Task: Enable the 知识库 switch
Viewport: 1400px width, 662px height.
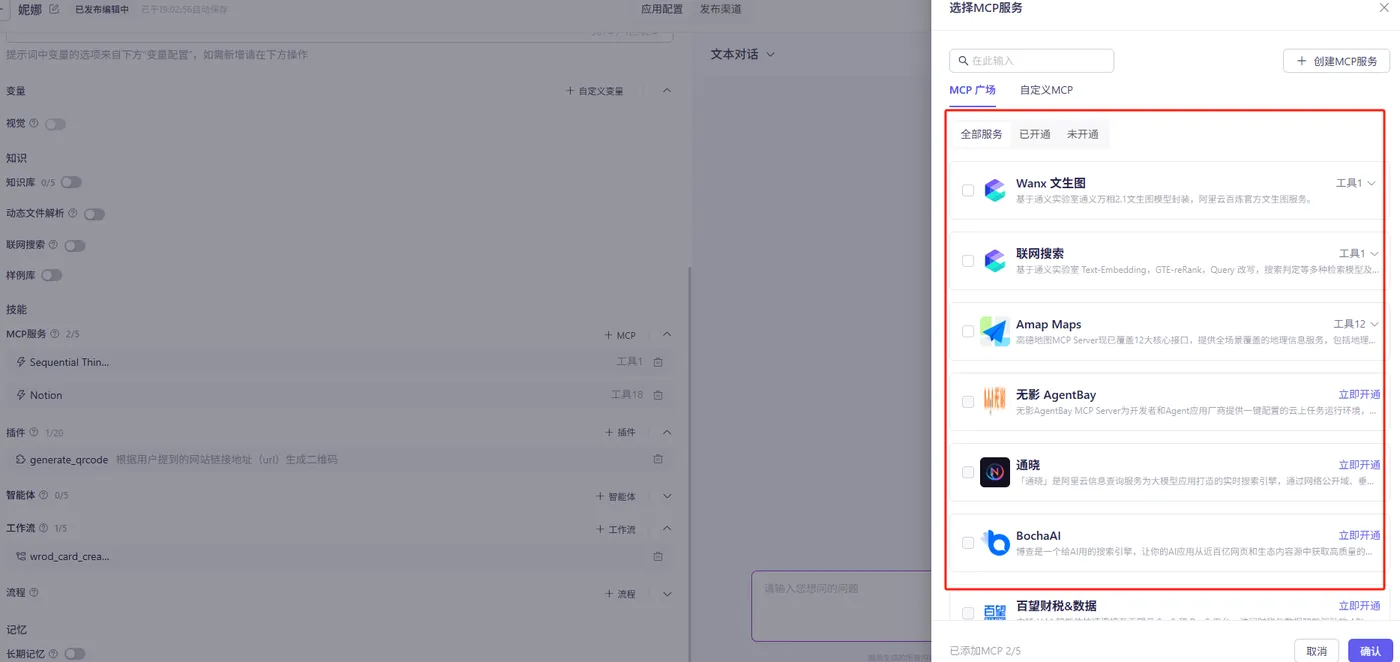Action: (71, 182)
